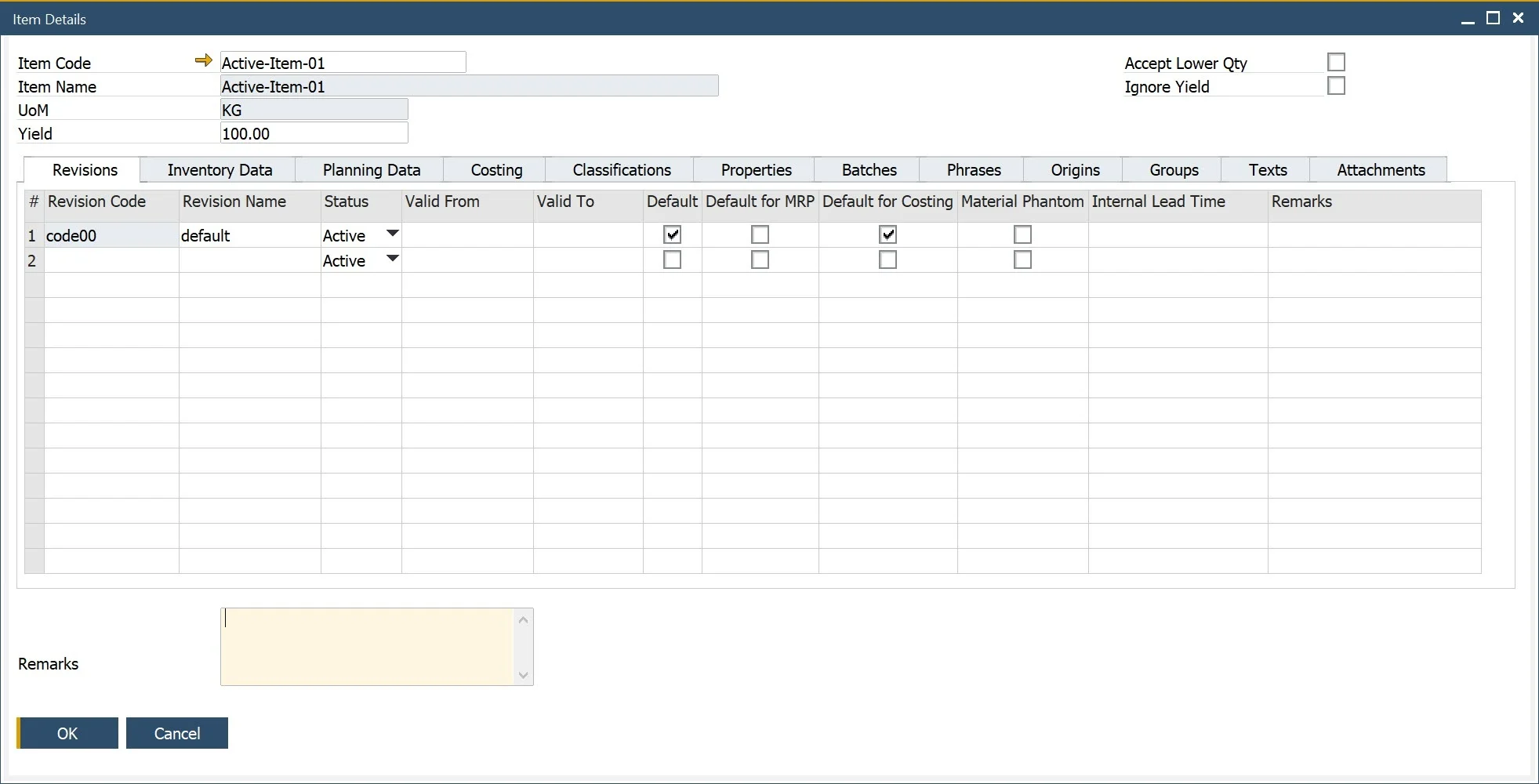Screen dimensions: 1539x784
Task: Toggle the Ignore Yield checkbox
Action: (x=1336, y=85)
